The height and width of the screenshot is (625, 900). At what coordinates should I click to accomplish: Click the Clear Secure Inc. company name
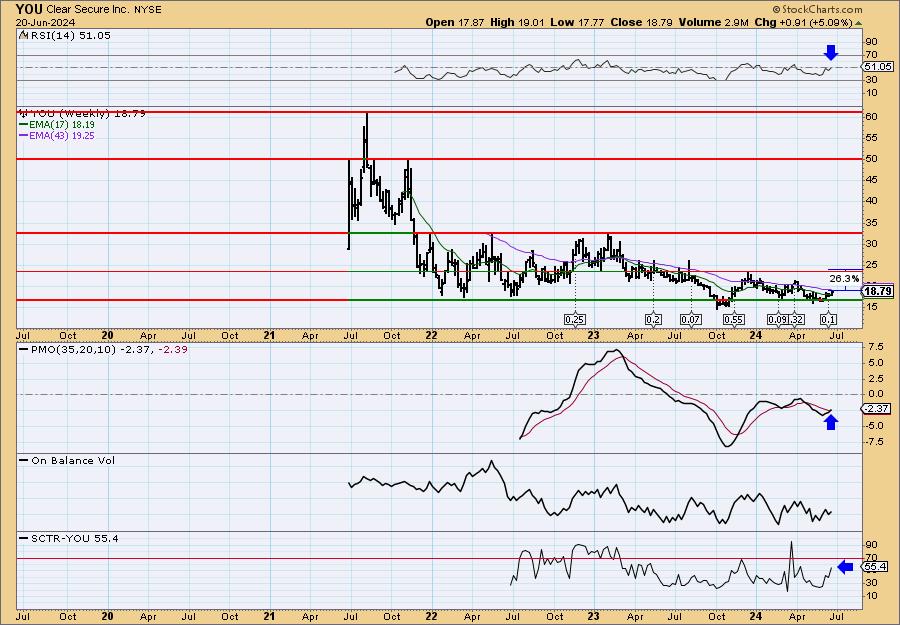[x=87, y=10]
